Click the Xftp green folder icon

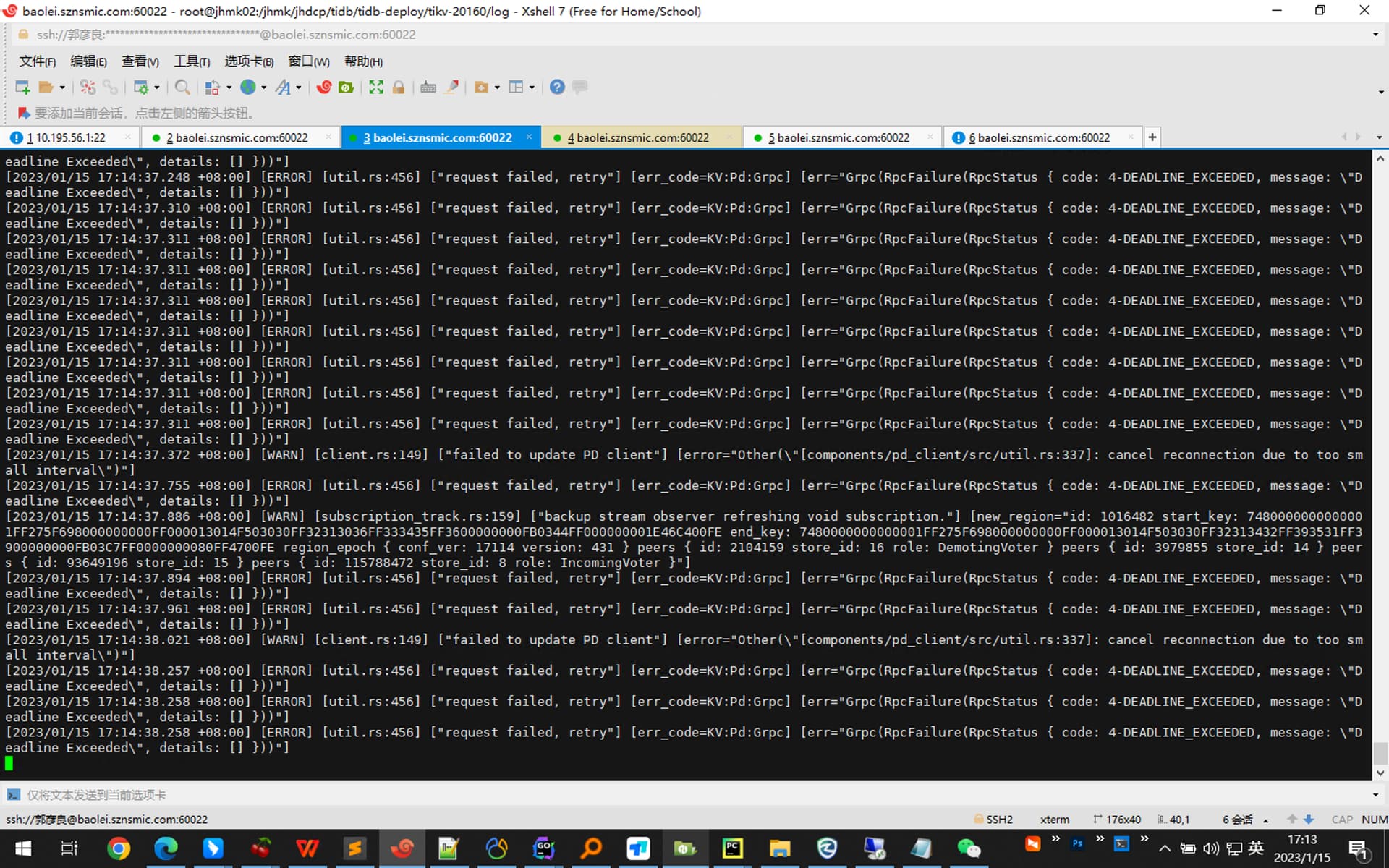[x=347, y=88]
